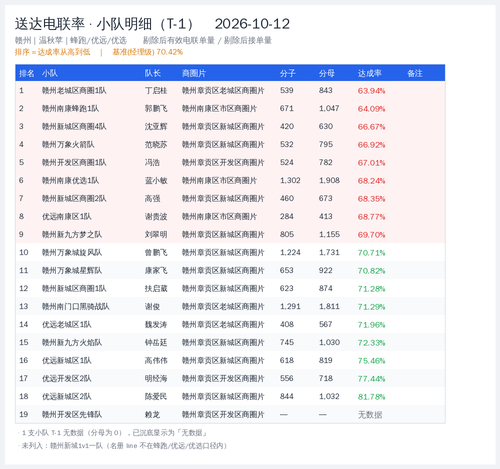500x469 pixels.
Task: Select team name 赣州万象城旋风队
Action: tap(72, 252)
